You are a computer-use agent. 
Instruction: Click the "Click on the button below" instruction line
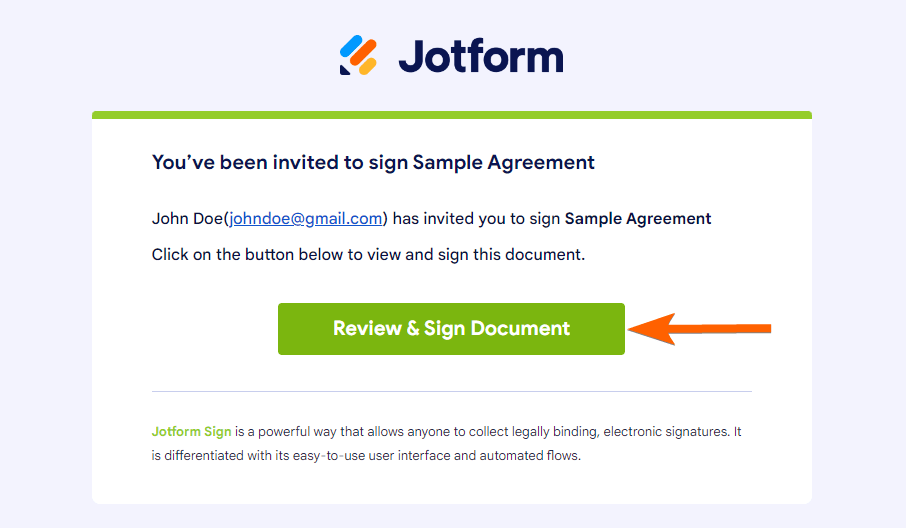click(368, 254)
